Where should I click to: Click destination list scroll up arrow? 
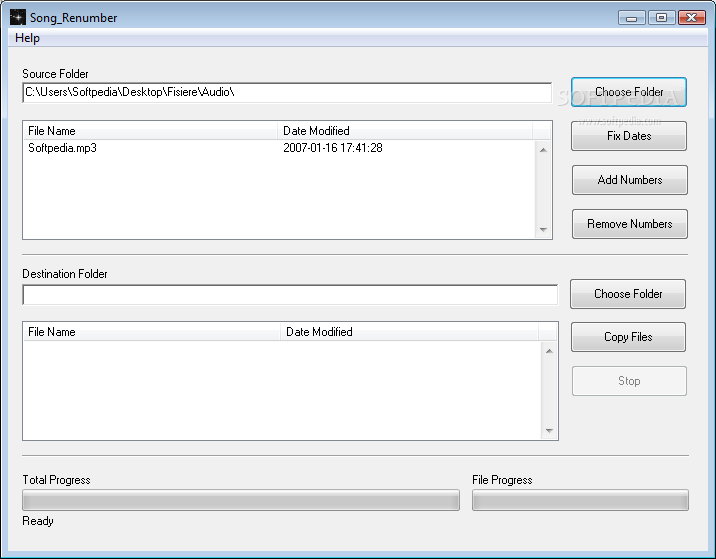pyautogui.click(x=549, y=351)
